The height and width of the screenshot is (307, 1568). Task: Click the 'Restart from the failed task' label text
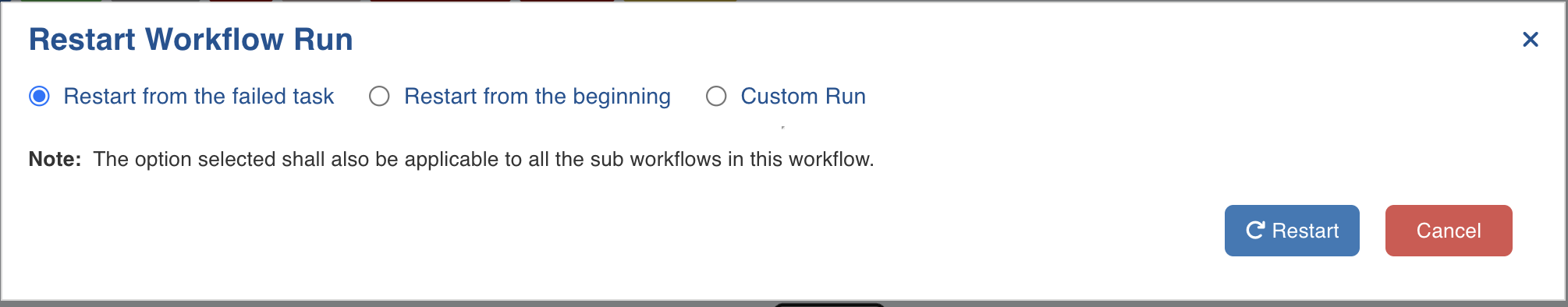point(199,96)
